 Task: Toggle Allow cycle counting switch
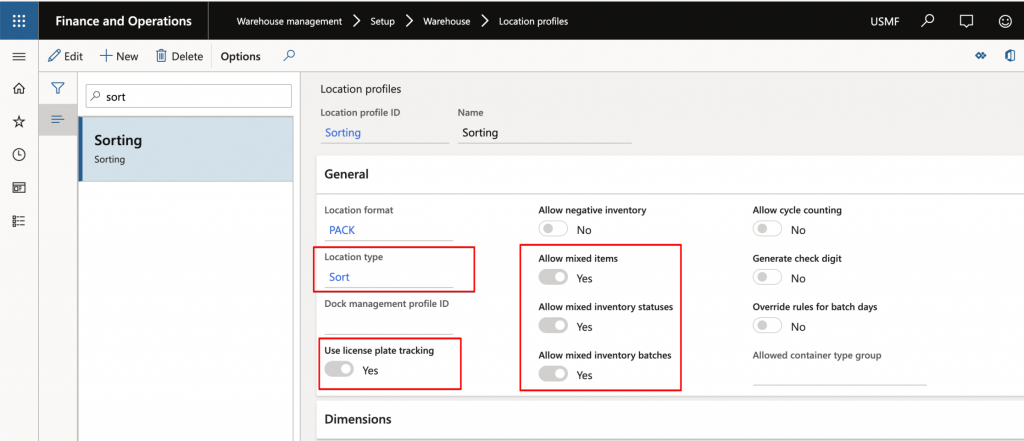coord(767,229)
